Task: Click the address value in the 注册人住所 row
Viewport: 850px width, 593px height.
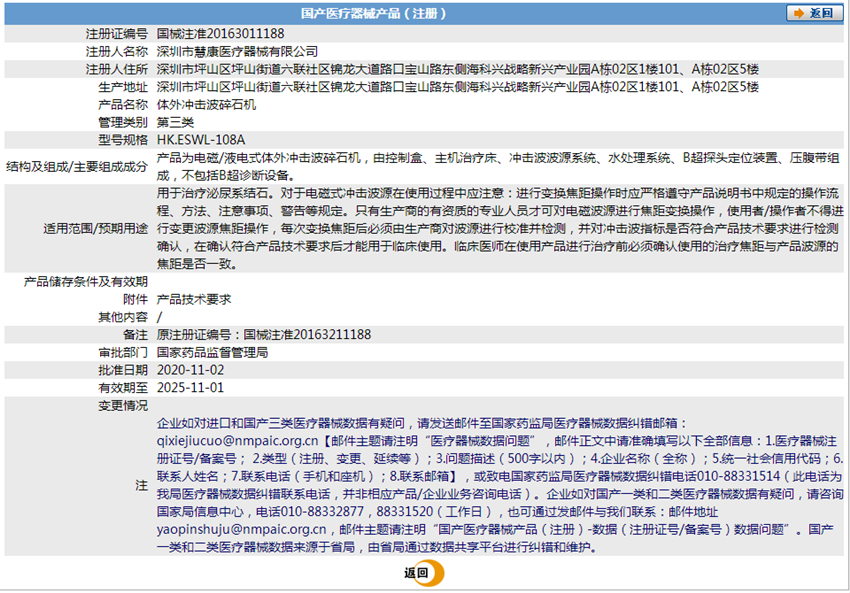Action: click(x=458, y=69)
